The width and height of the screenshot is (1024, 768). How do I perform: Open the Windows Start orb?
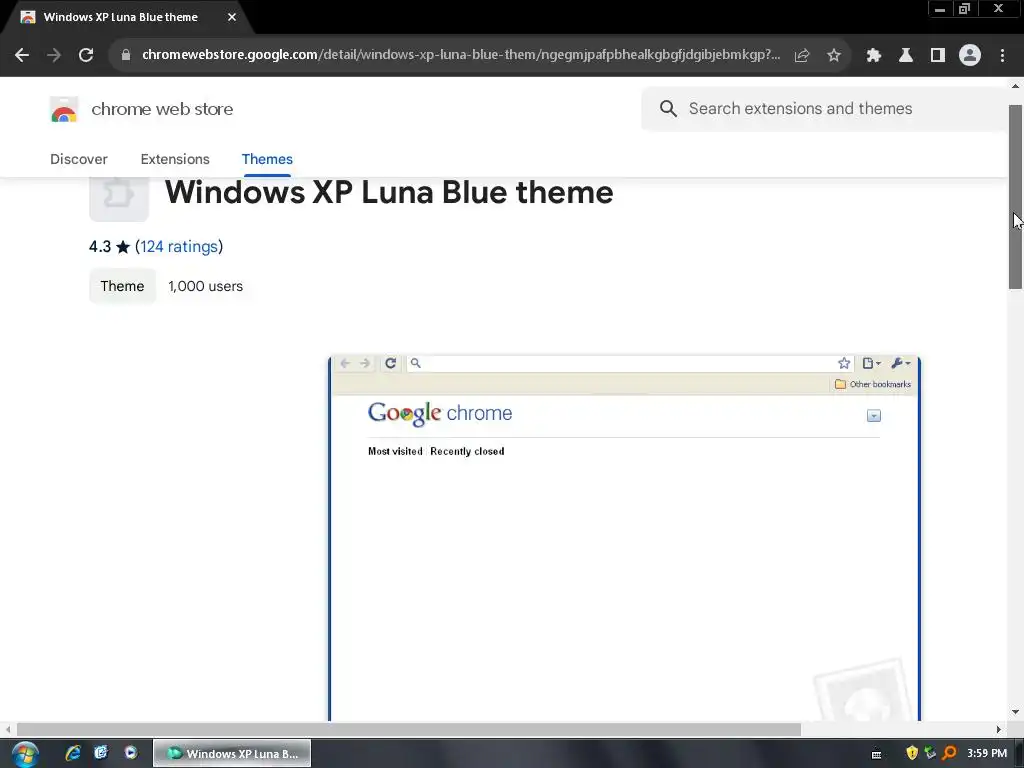pos(25,754)
